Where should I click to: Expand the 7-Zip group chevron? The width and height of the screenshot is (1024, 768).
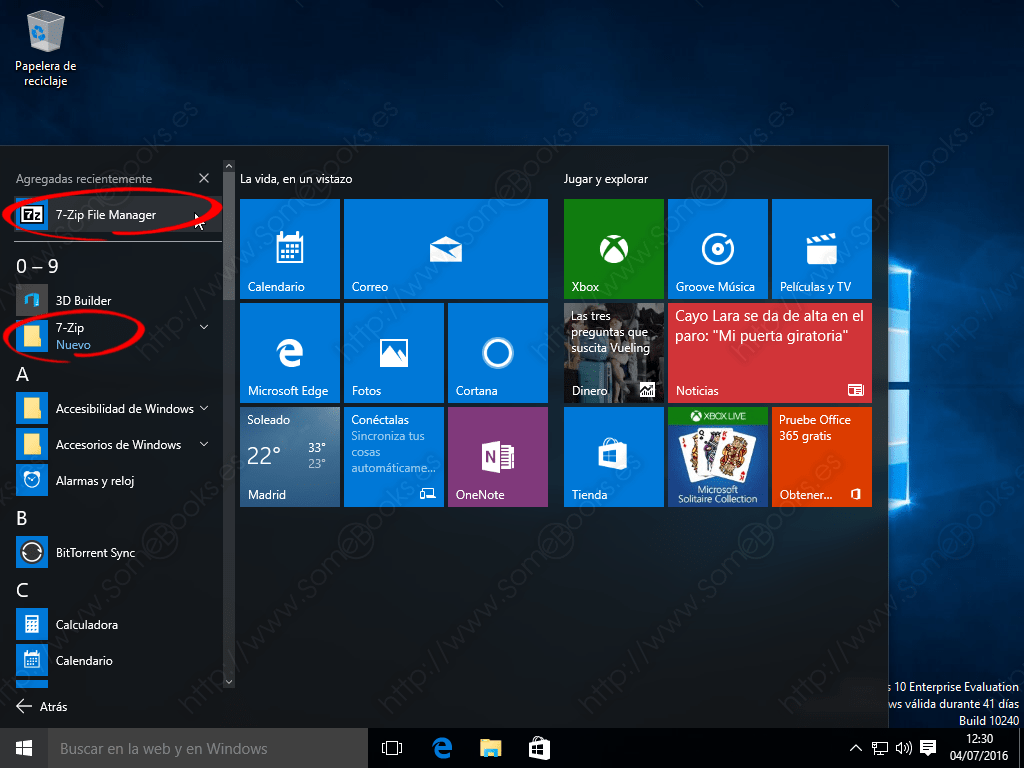[204, 327]
